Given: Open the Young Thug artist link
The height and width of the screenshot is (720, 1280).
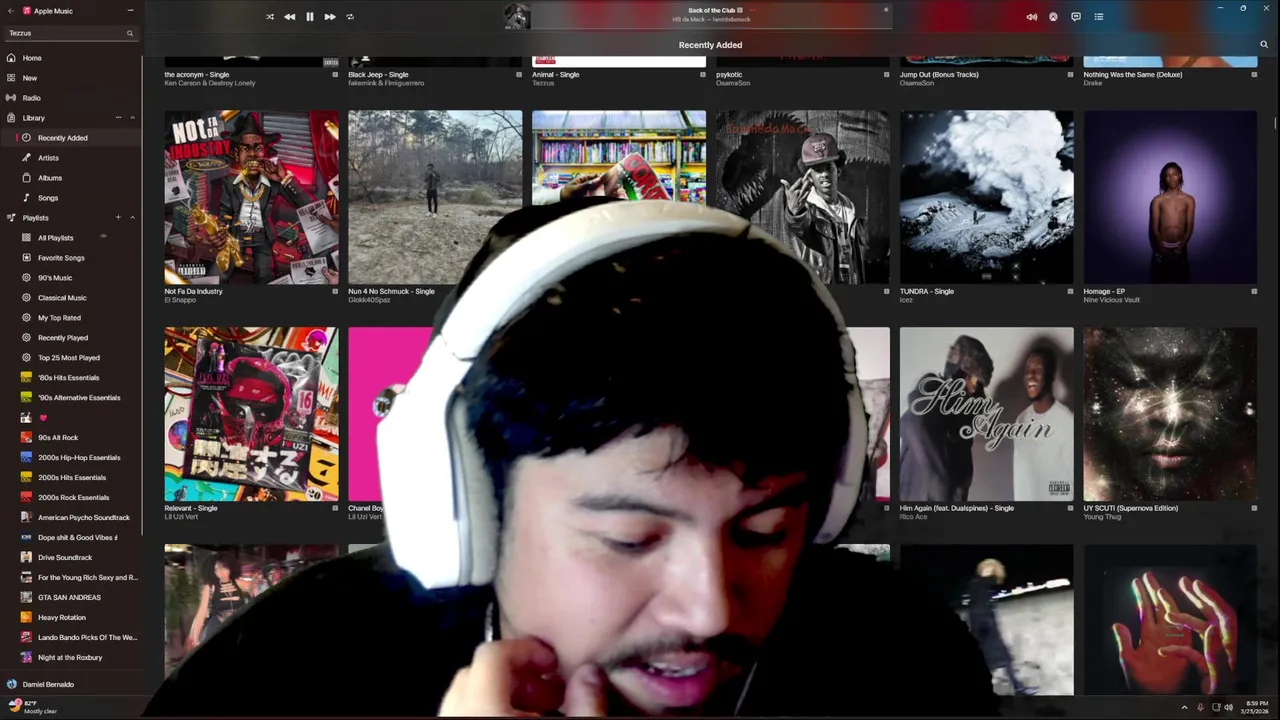Looking at the screenshot, I should (x=1101, y=517).
